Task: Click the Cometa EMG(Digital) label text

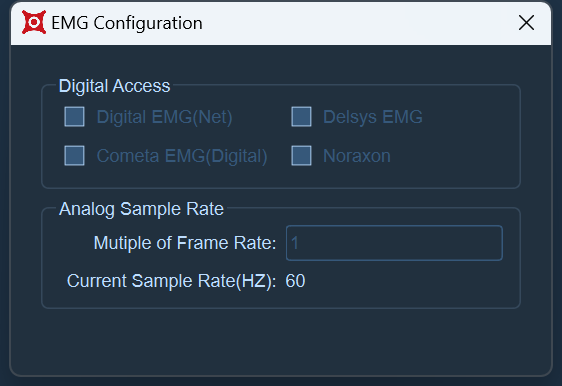Action: point(182,156)
